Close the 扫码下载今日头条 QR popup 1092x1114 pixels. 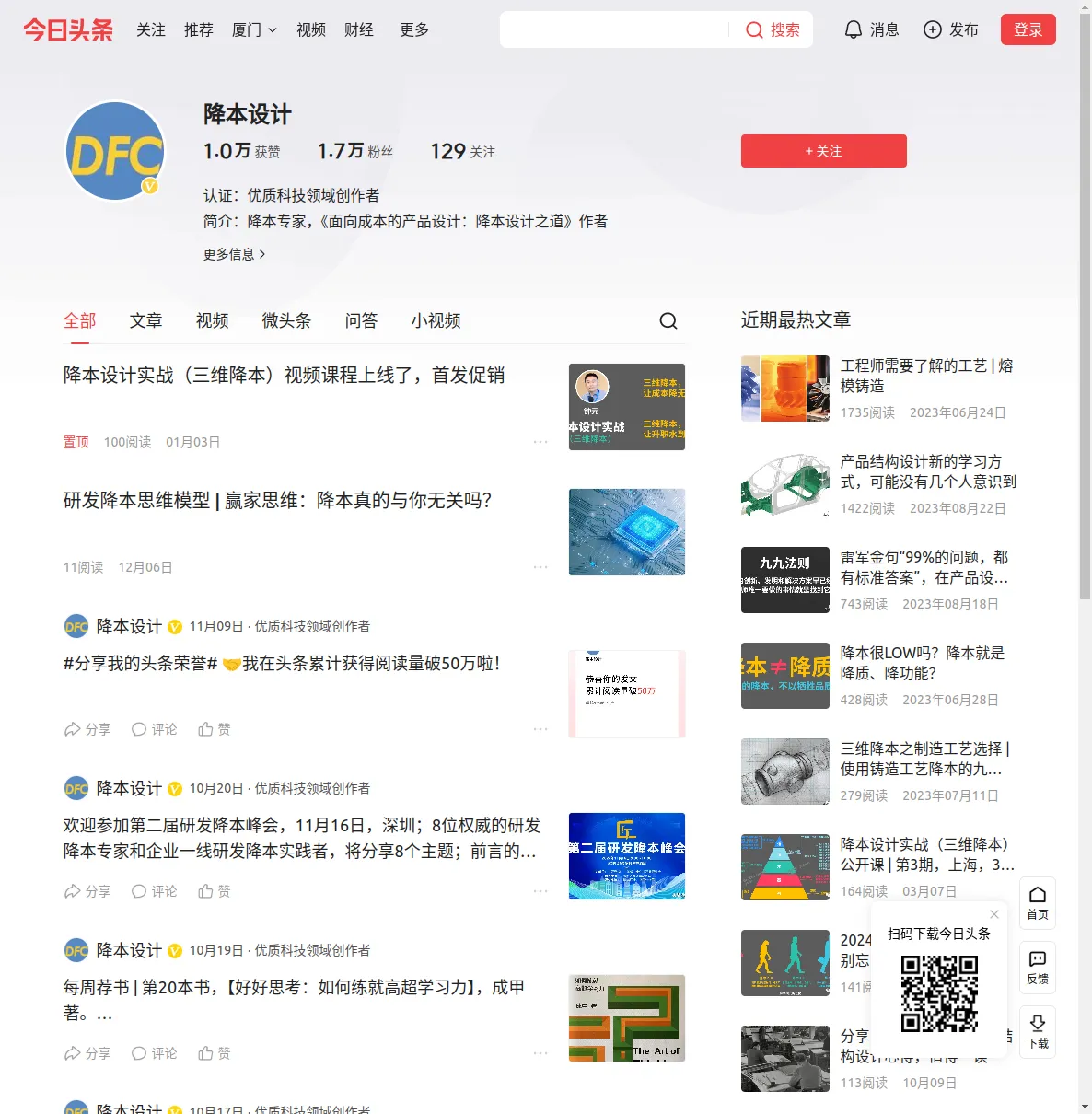(x=994, y=914)
